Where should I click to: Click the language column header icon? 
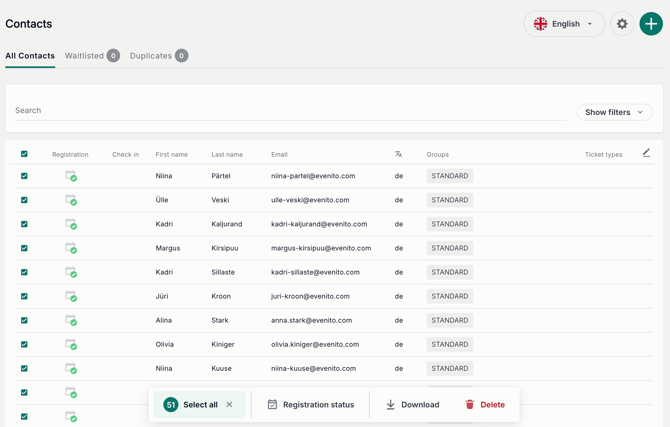(398, 154)
